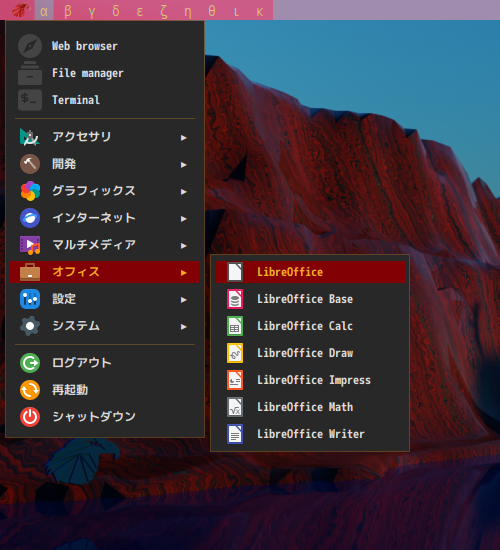Switch to workspace δ
The image size is (500, 550).
click(x=116, y=11)
